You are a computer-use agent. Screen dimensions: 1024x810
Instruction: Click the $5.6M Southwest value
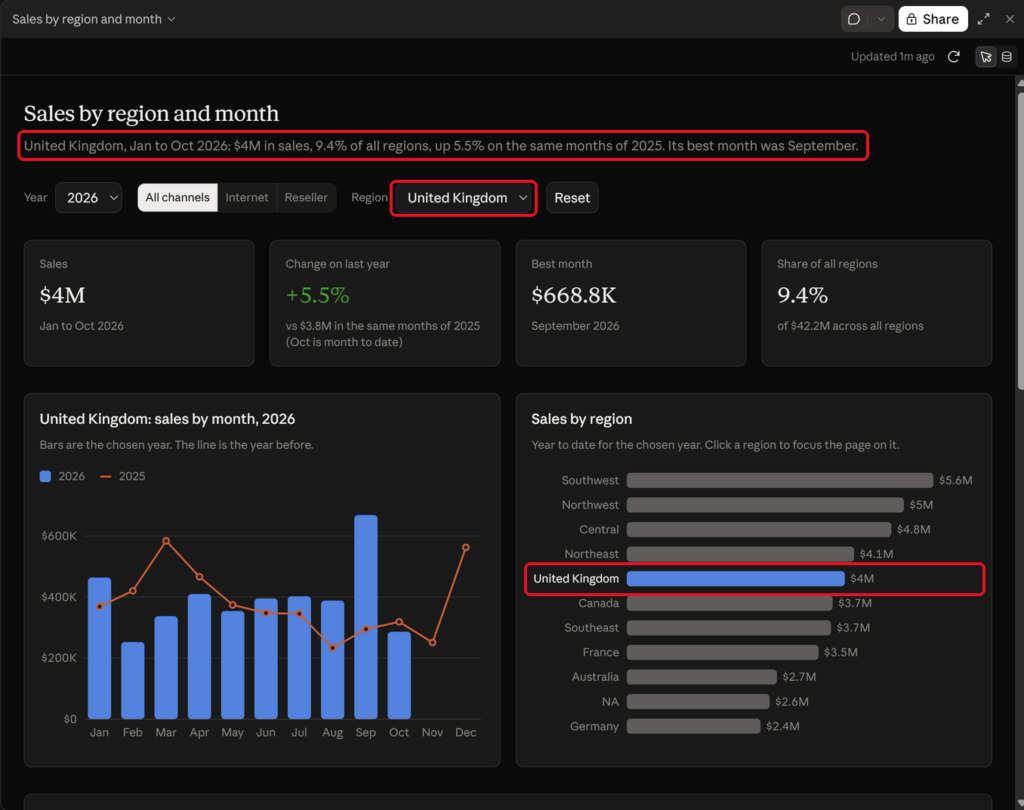click(955, 480)
